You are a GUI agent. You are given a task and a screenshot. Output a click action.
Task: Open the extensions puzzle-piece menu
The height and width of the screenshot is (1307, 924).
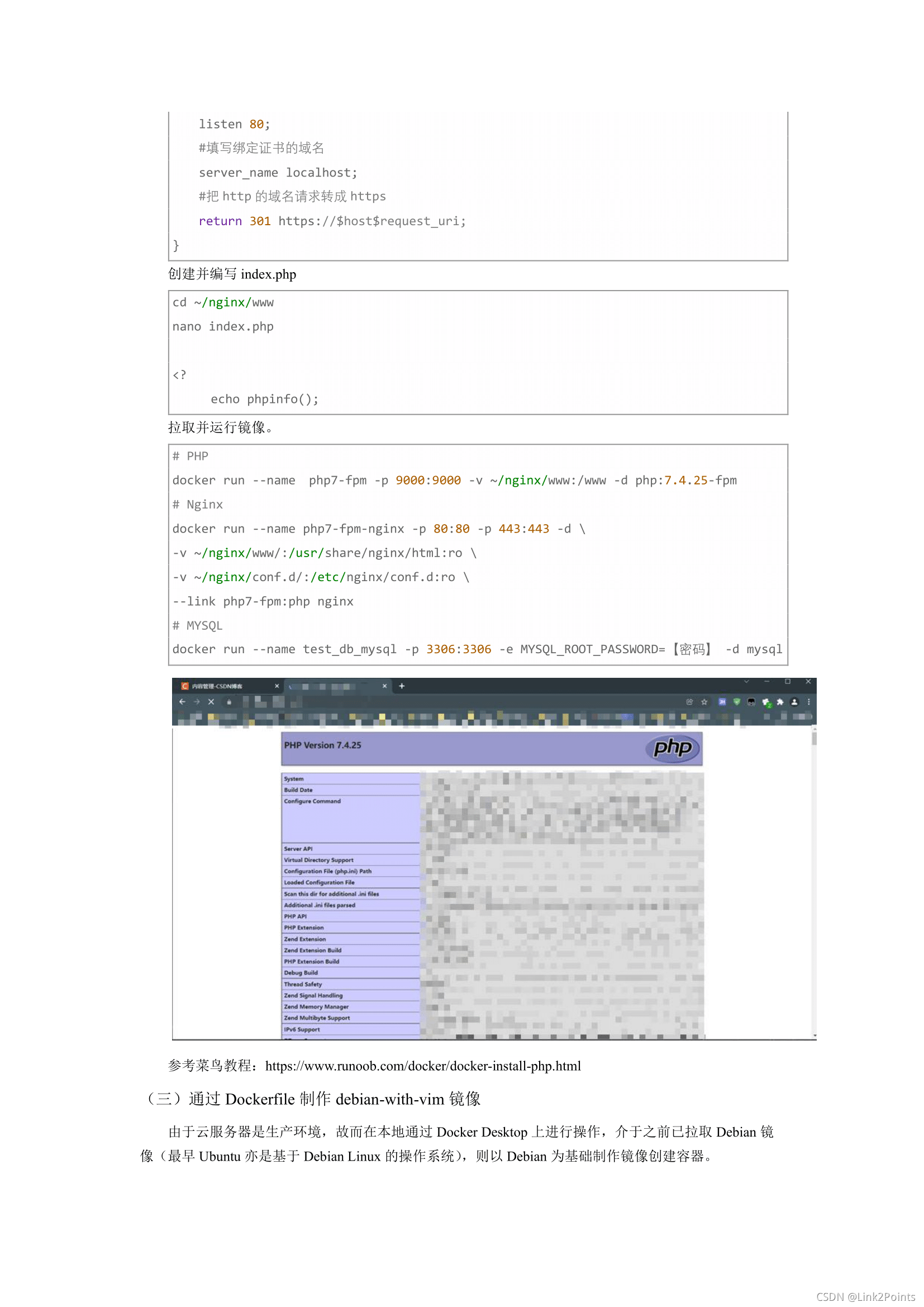pyautogui.click(x=780, y=702)
